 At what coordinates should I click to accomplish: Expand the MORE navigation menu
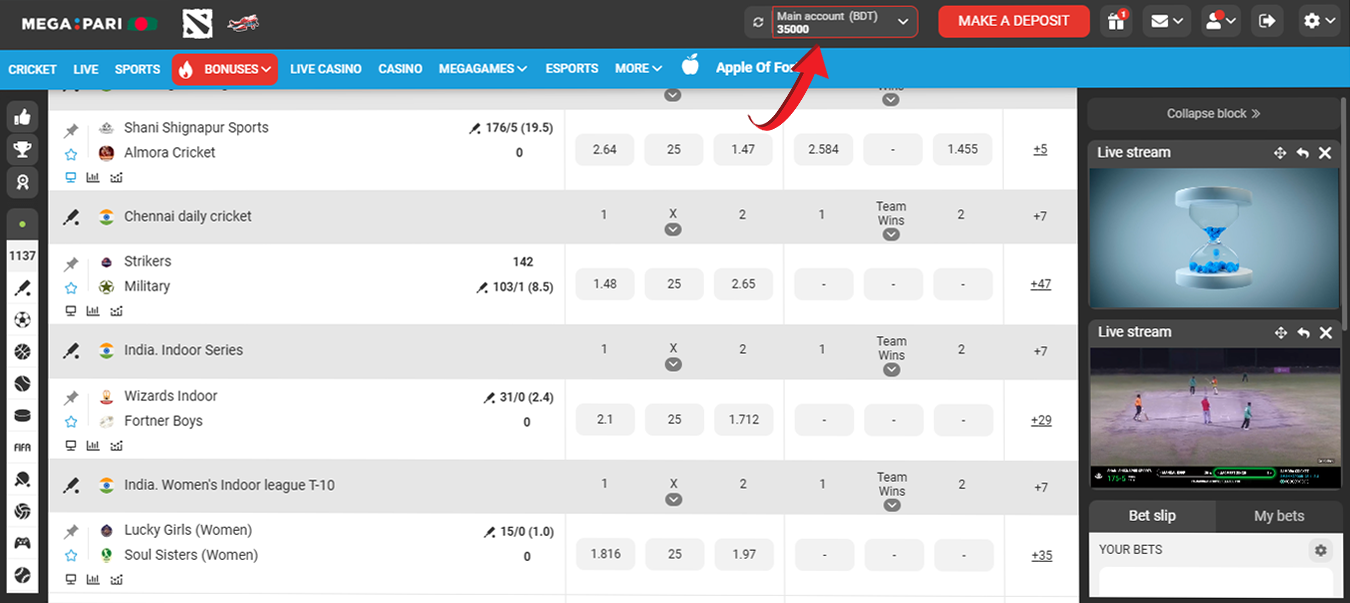638,69
